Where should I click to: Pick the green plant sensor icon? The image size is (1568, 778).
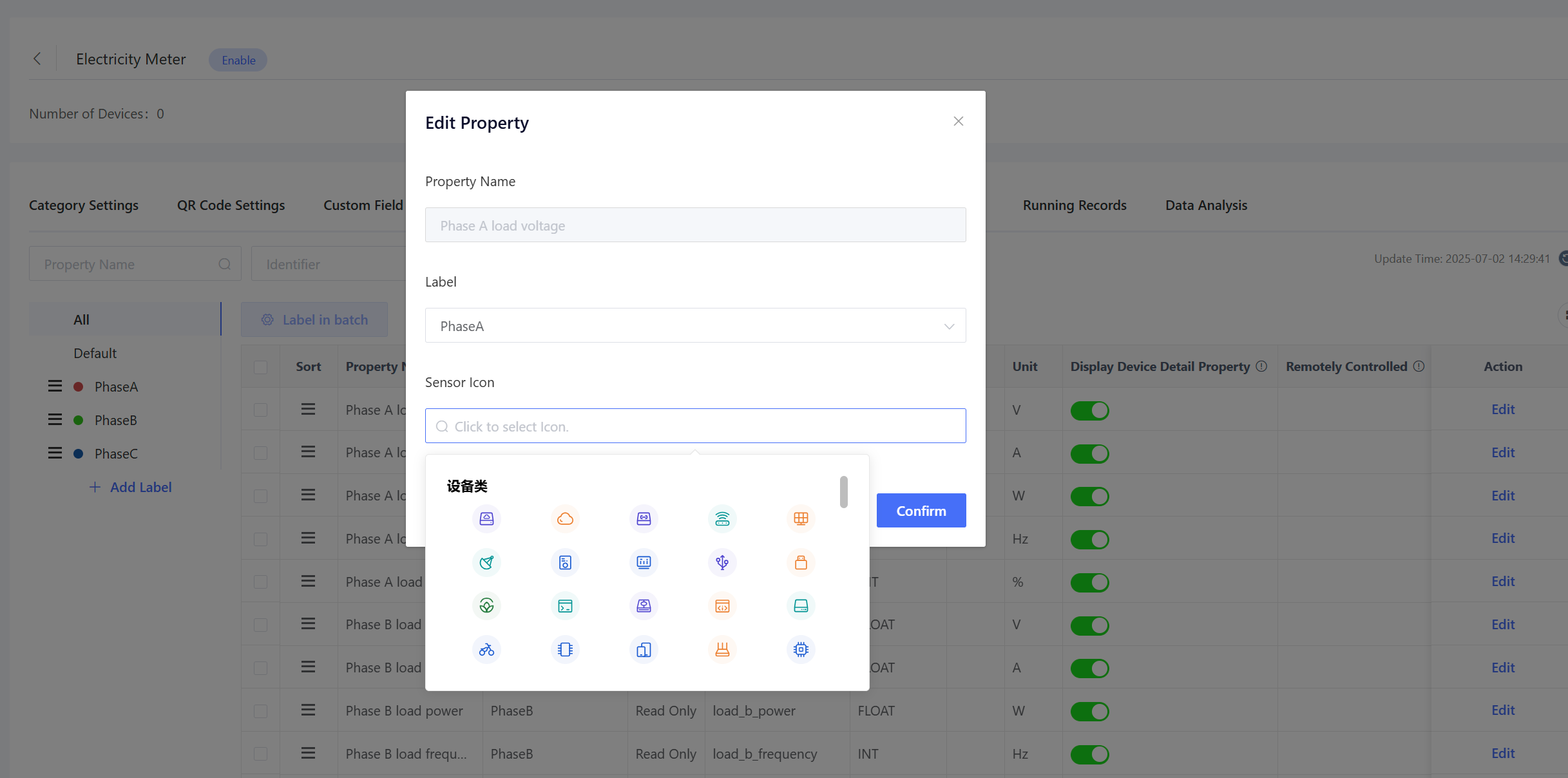(x=486, y=606)
